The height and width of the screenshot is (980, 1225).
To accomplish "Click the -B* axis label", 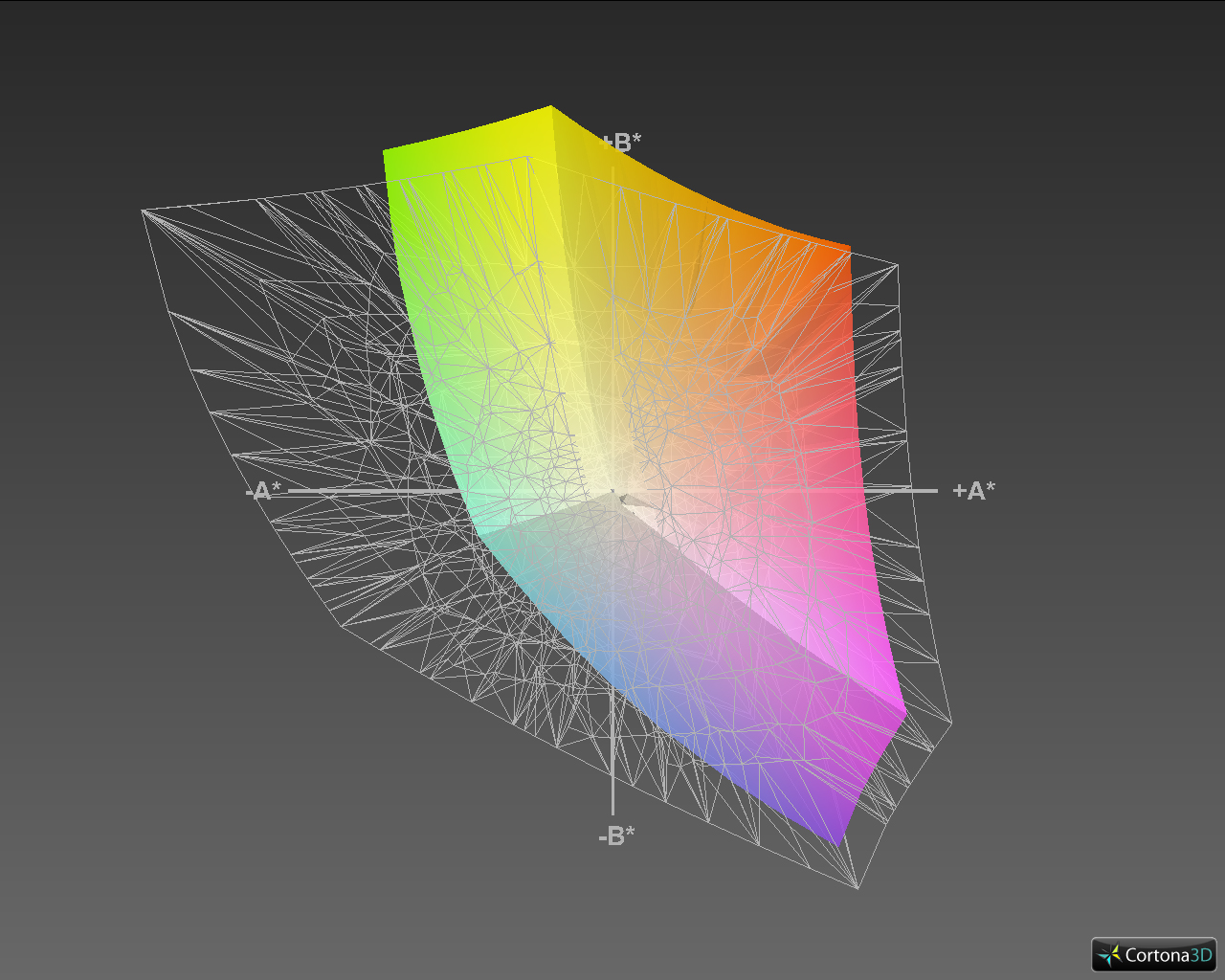I will [x=617, y=836].
